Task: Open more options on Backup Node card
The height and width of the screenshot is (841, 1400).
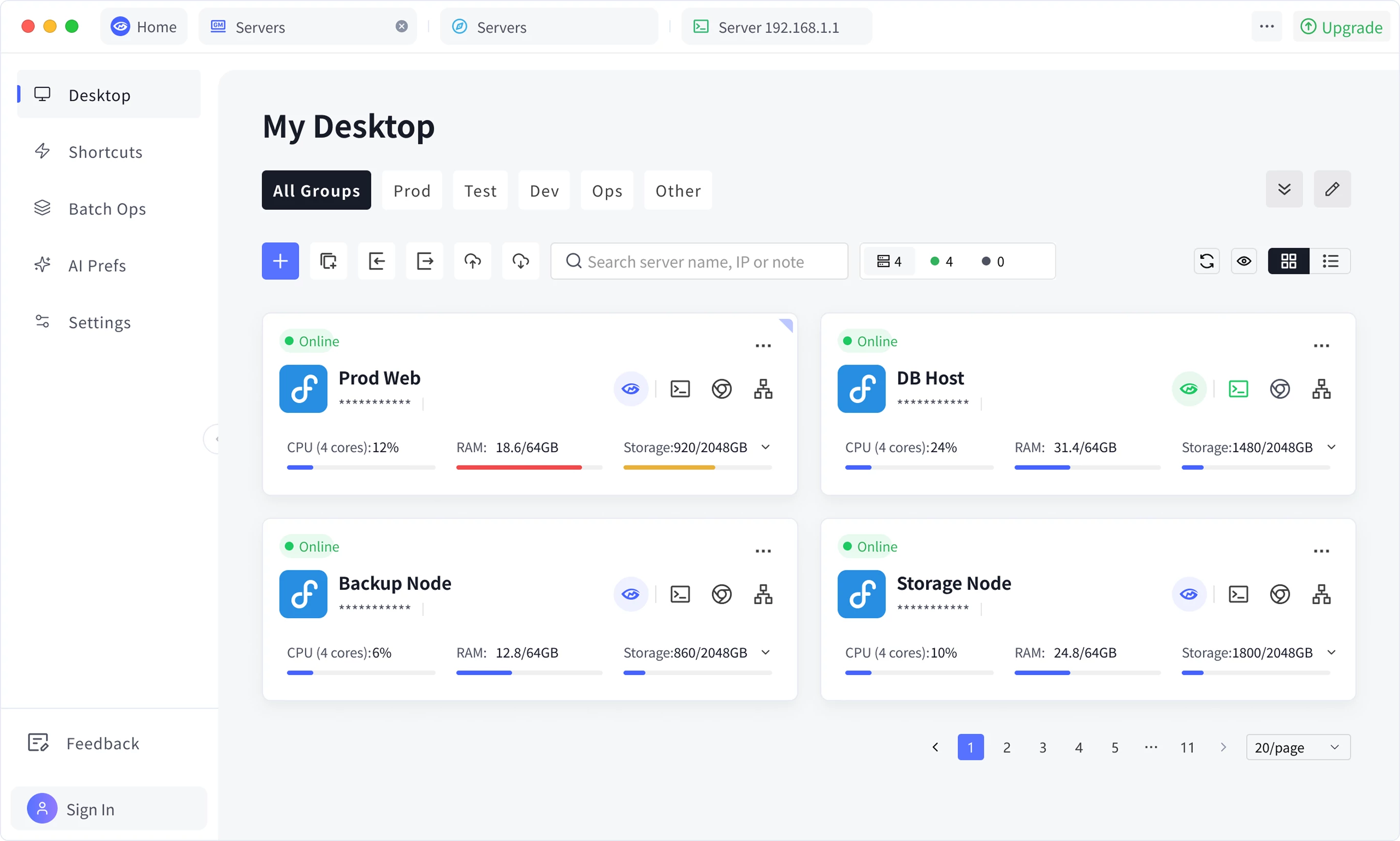Action: coord(763,551)
